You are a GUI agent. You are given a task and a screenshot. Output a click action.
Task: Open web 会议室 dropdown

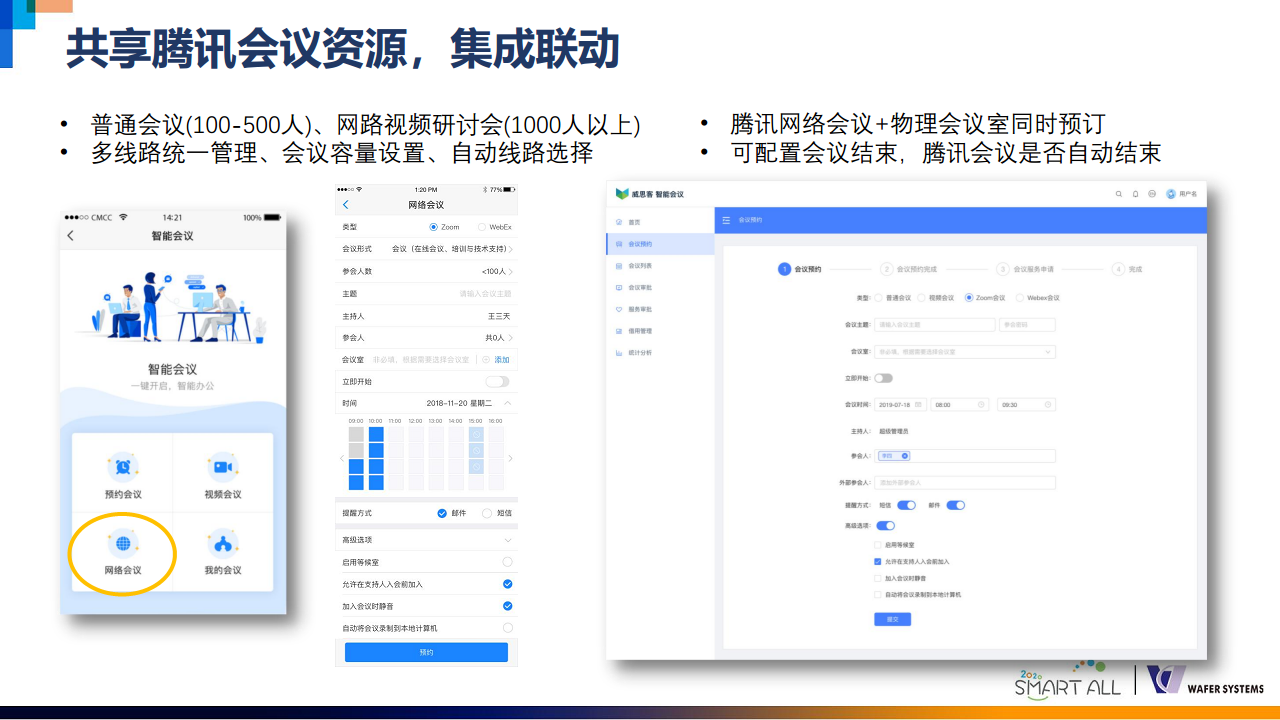point(965,352)
